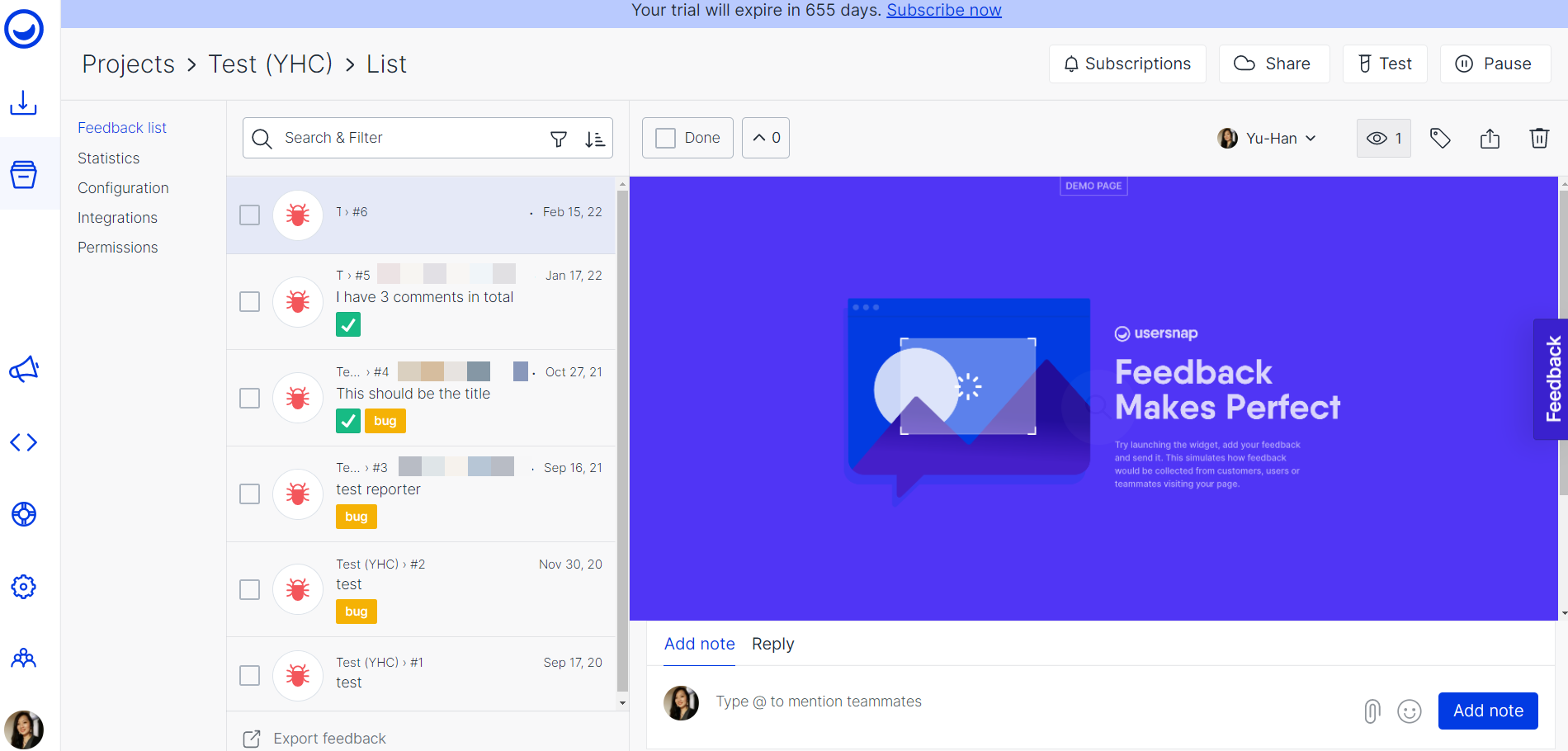Screen dimensions: 1568x751
Task: Click the screenshot preview image
Action: [1093, 398]
